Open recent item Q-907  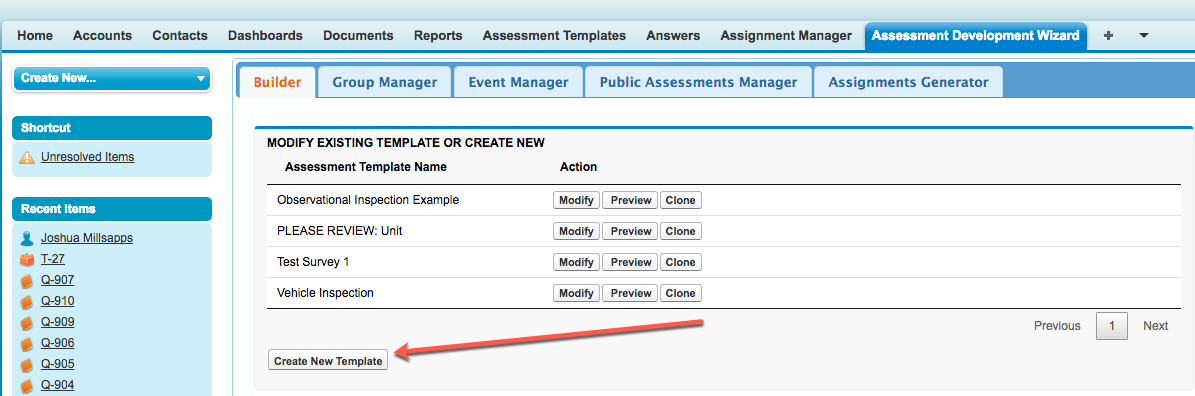click(57, 279)
